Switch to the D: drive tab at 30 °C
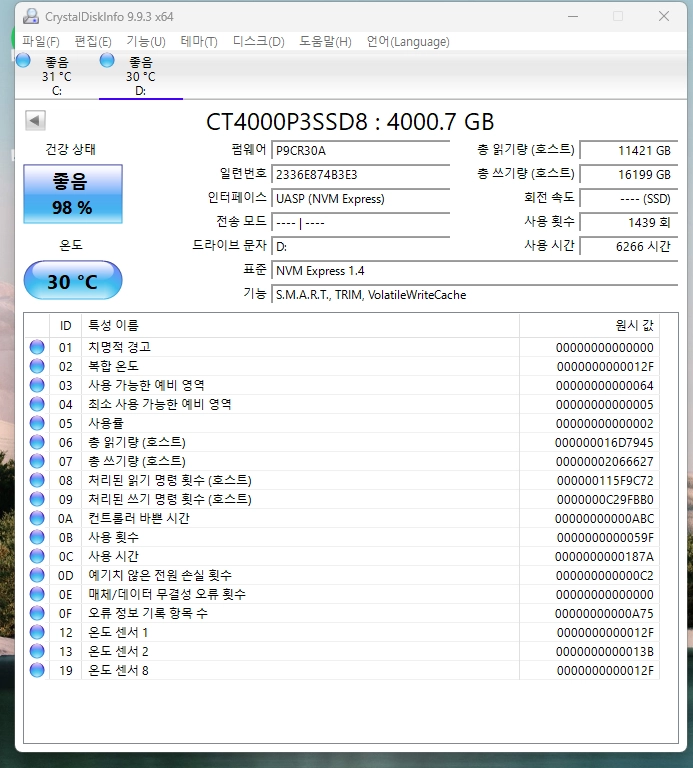Image resolution: width=693 pixels, height=768 pixels. tap(141, 76)
